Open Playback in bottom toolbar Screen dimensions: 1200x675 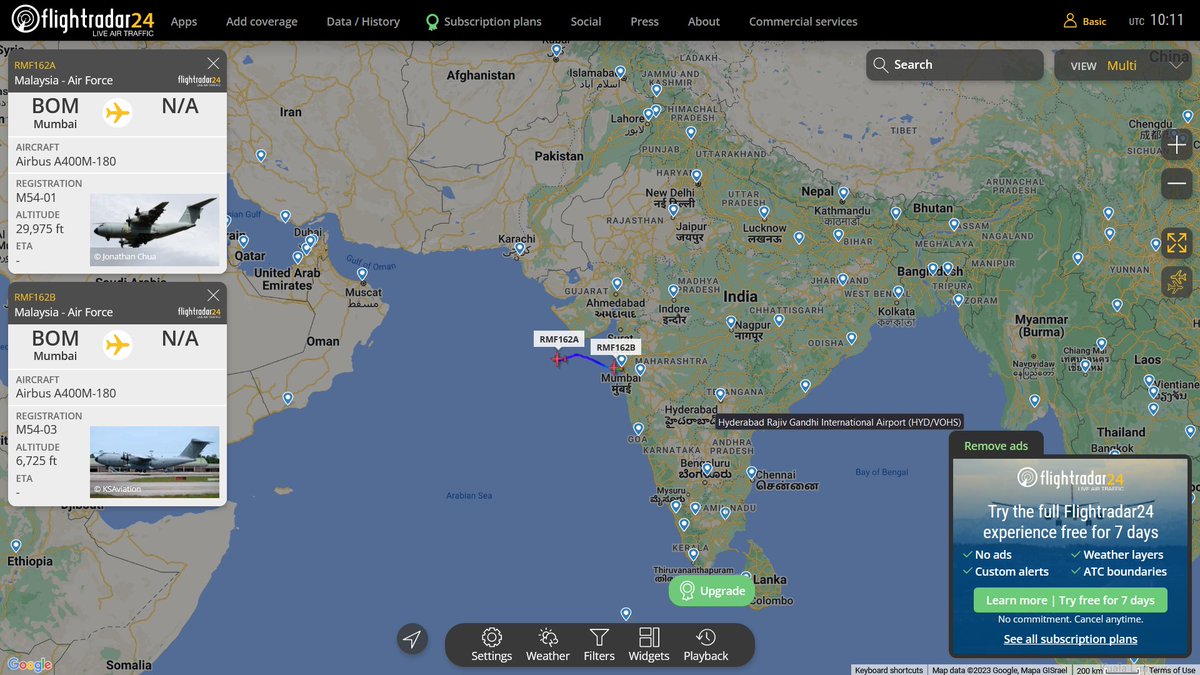(706, 645)
